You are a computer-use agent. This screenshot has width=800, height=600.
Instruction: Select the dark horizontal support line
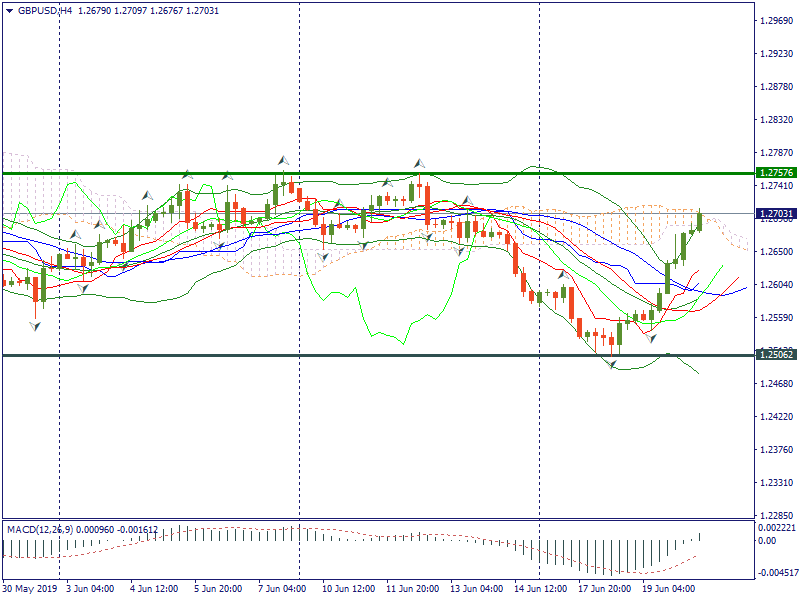[x=400, y=355]
